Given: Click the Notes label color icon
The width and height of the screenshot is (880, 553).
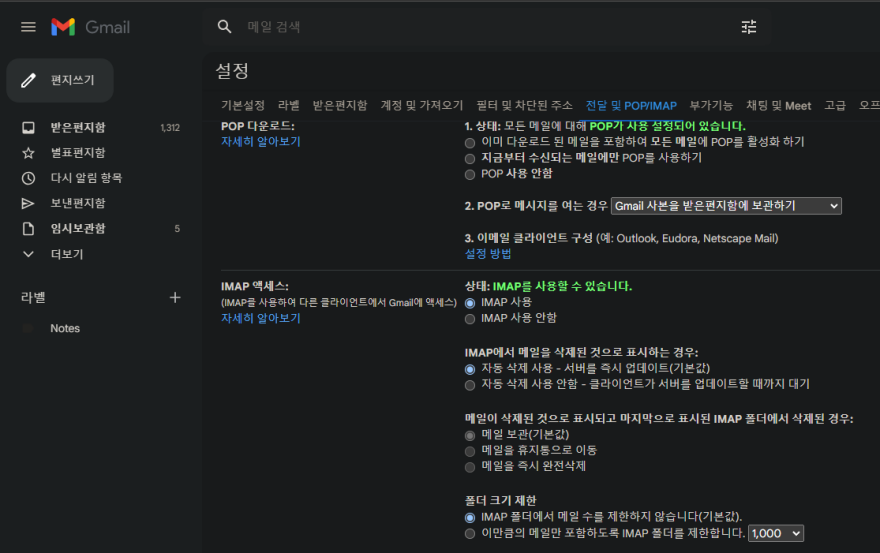Looking at the screenshot, I should point(28,328).
